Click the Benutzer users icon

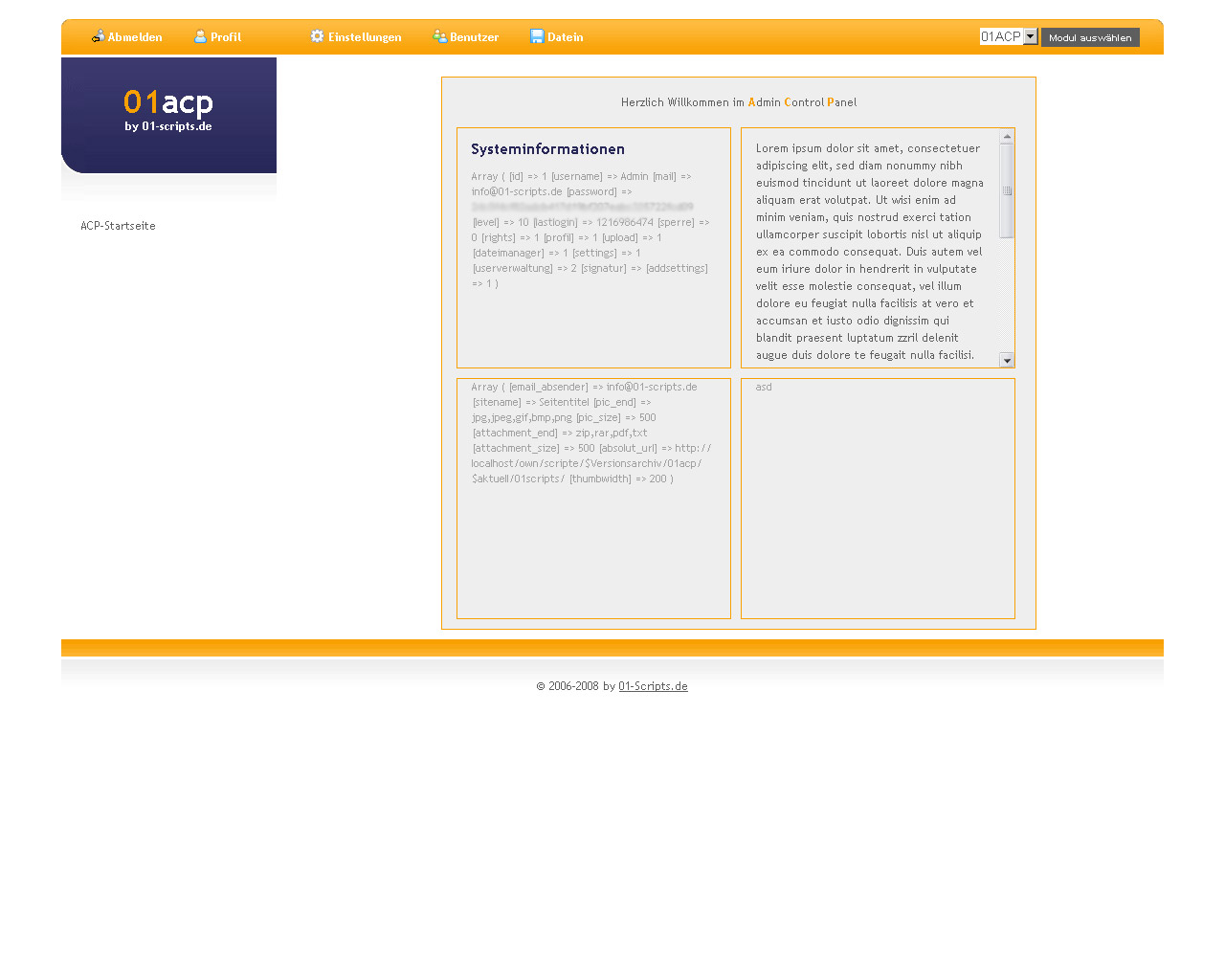click(439, 36)
